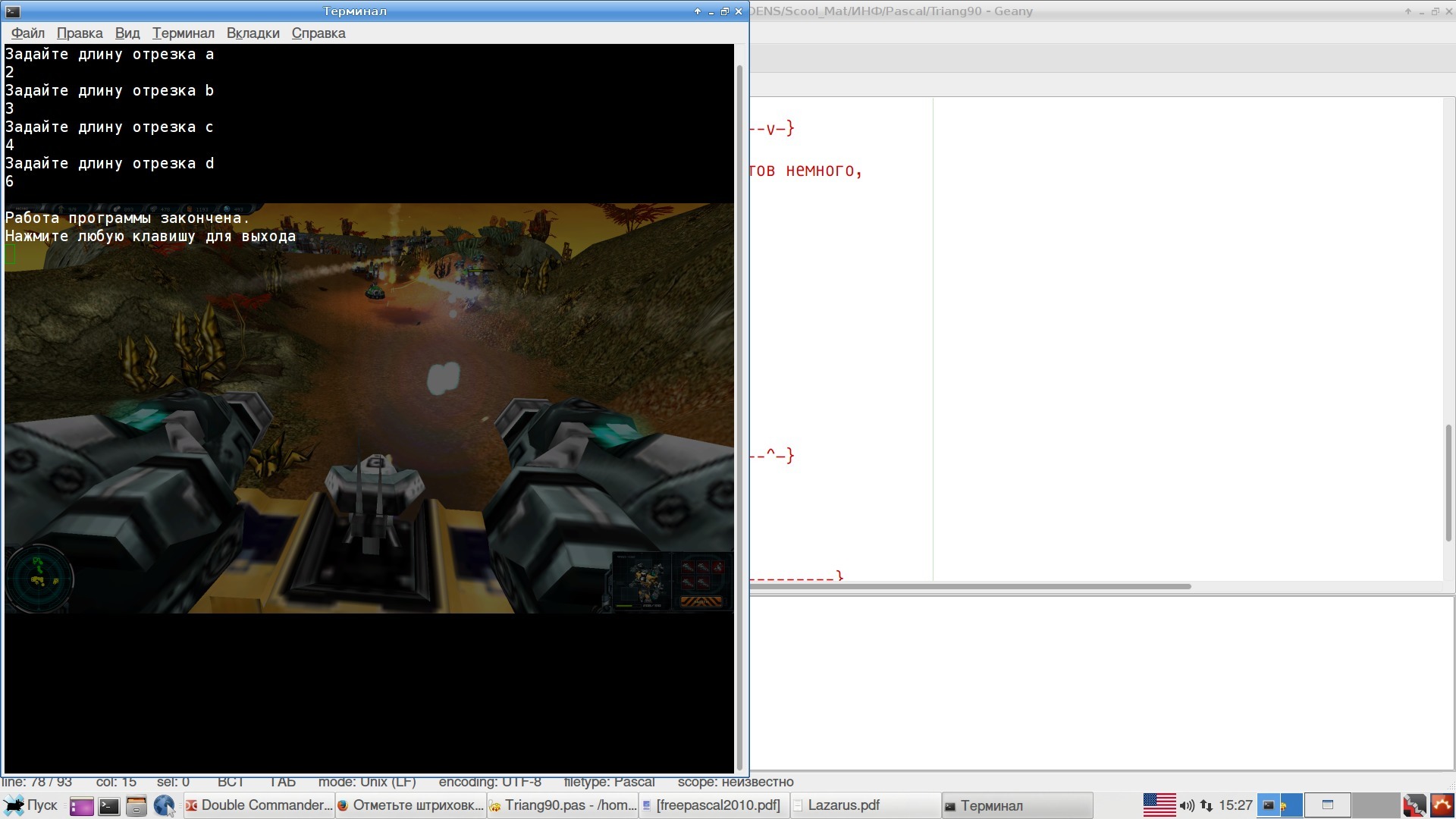This screenshot has width=1456, height=819.
Task: Click the US flag keyboard layout indicator
Action: (1159, 805)
